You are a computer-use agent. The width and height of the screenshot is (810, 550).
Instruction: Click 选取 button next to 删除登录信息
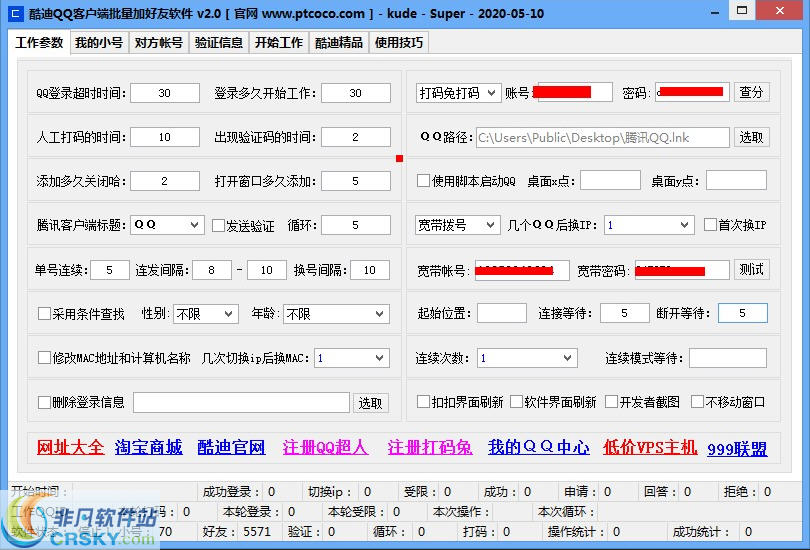pos(370,403)
